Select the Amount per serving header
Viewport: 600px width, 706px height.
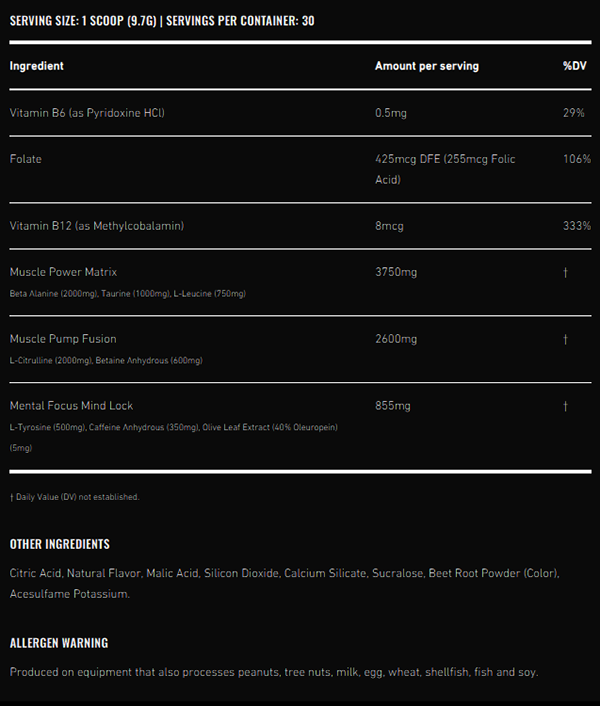pyautogui.click(x=427, y=66)
